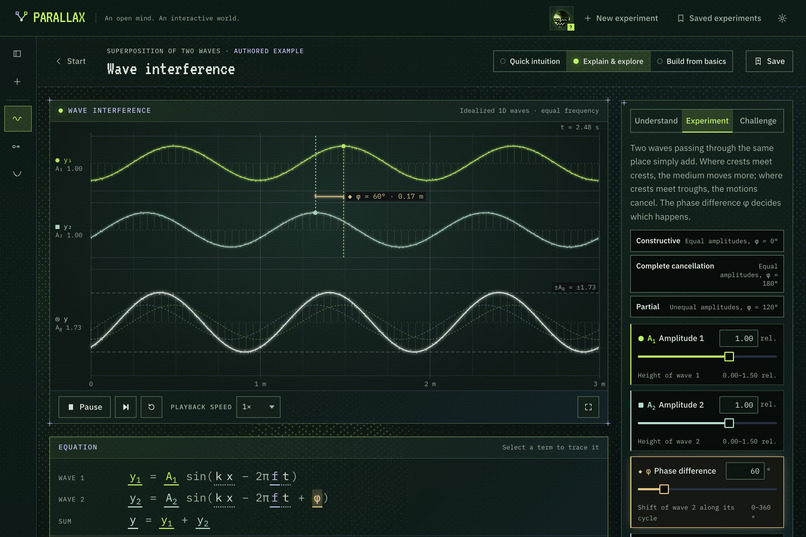Click the φ = 60° phase label on graph
806x537 pixels.
386,196
